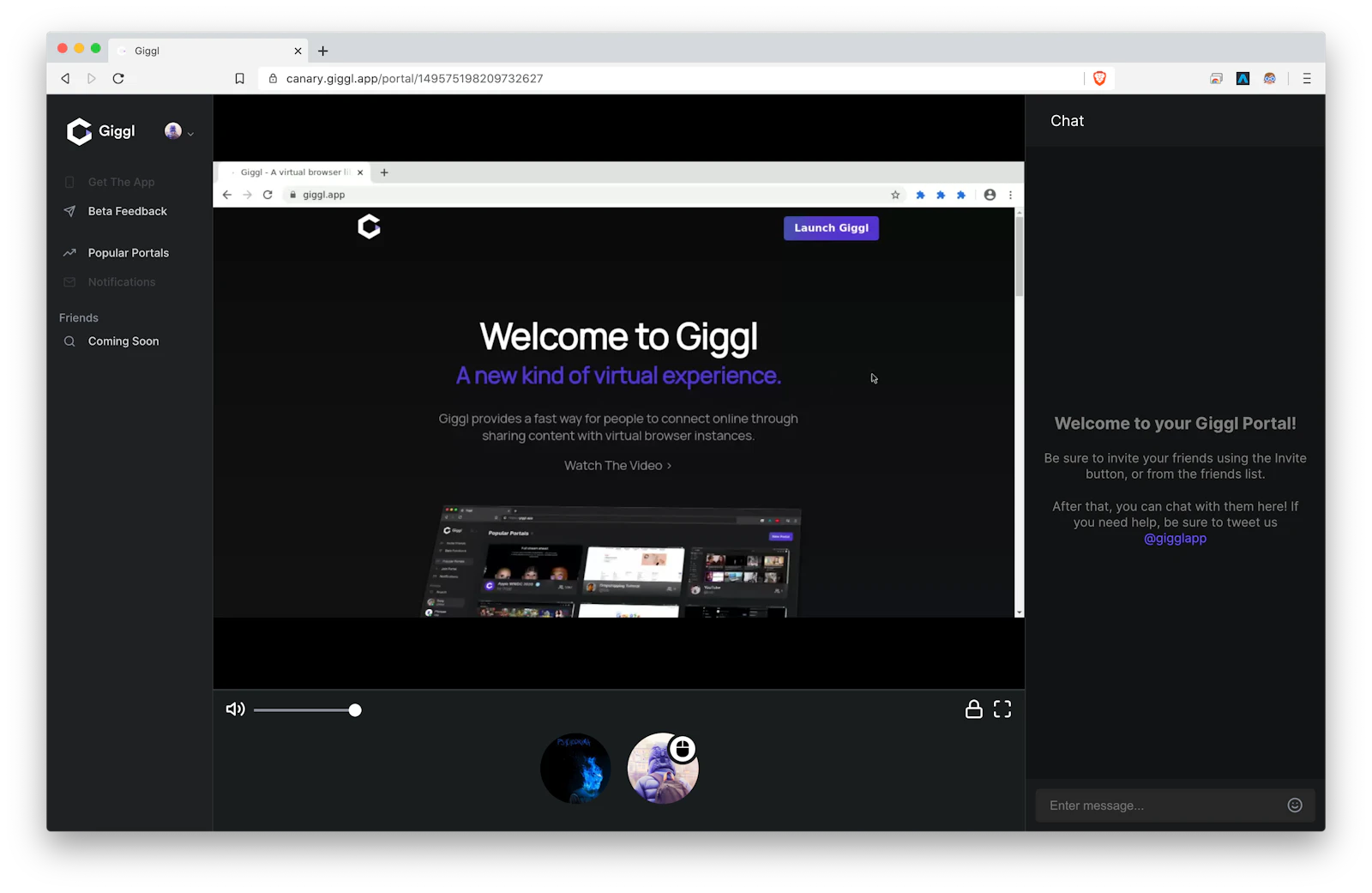Click the mouse control badge on avatar
This screenshot has width=1372, height=893.
click(x=683, y=749)
